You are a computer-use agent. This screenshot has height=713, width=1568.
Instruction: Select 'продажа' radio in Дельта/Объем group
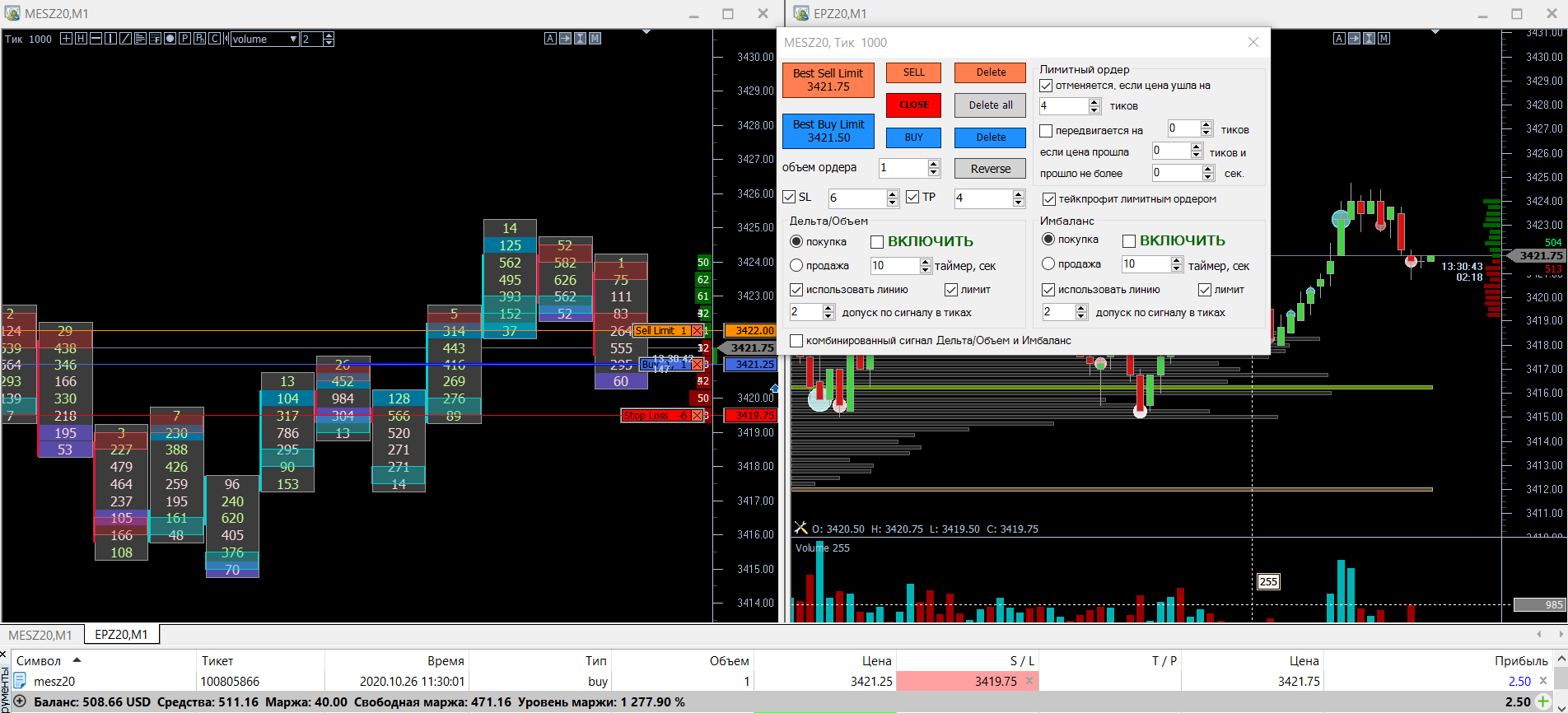(x=796, y=265)
